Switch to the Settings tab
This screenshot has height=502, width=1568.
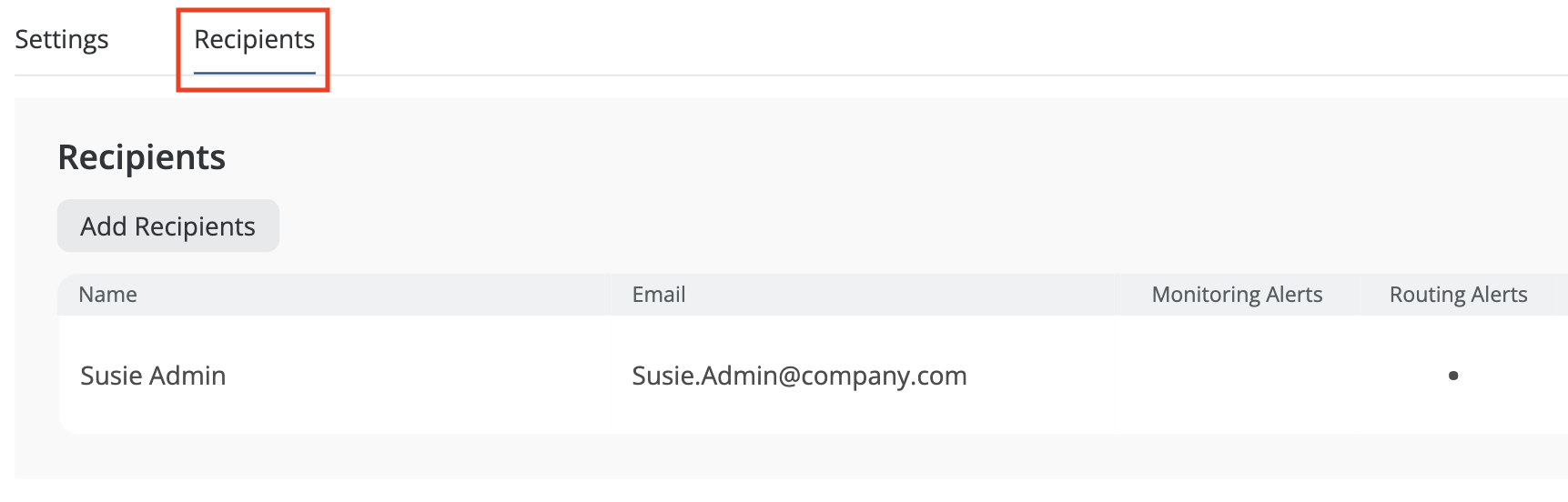(62, 40)
